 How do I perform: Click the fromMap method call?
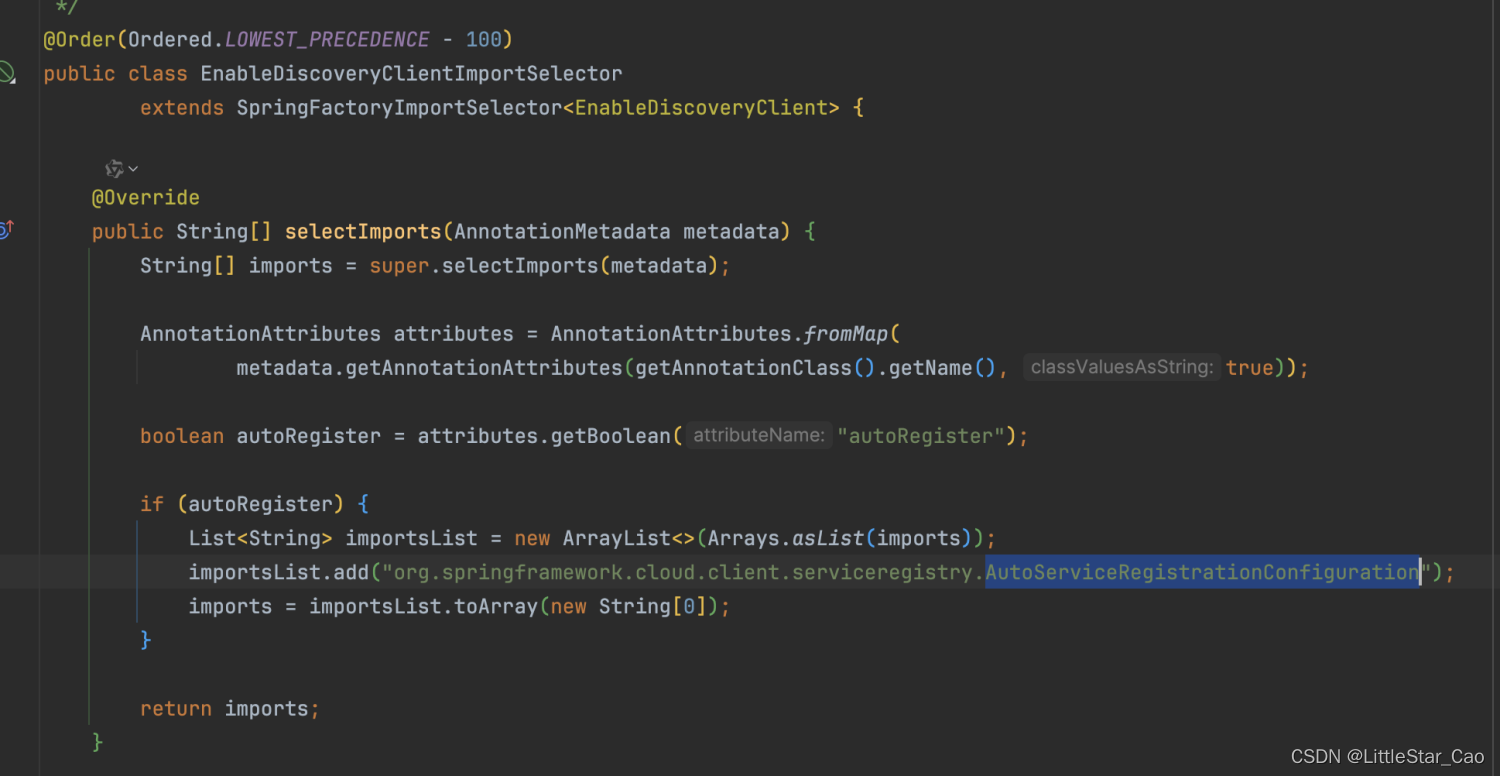click(x=846, y=334)
